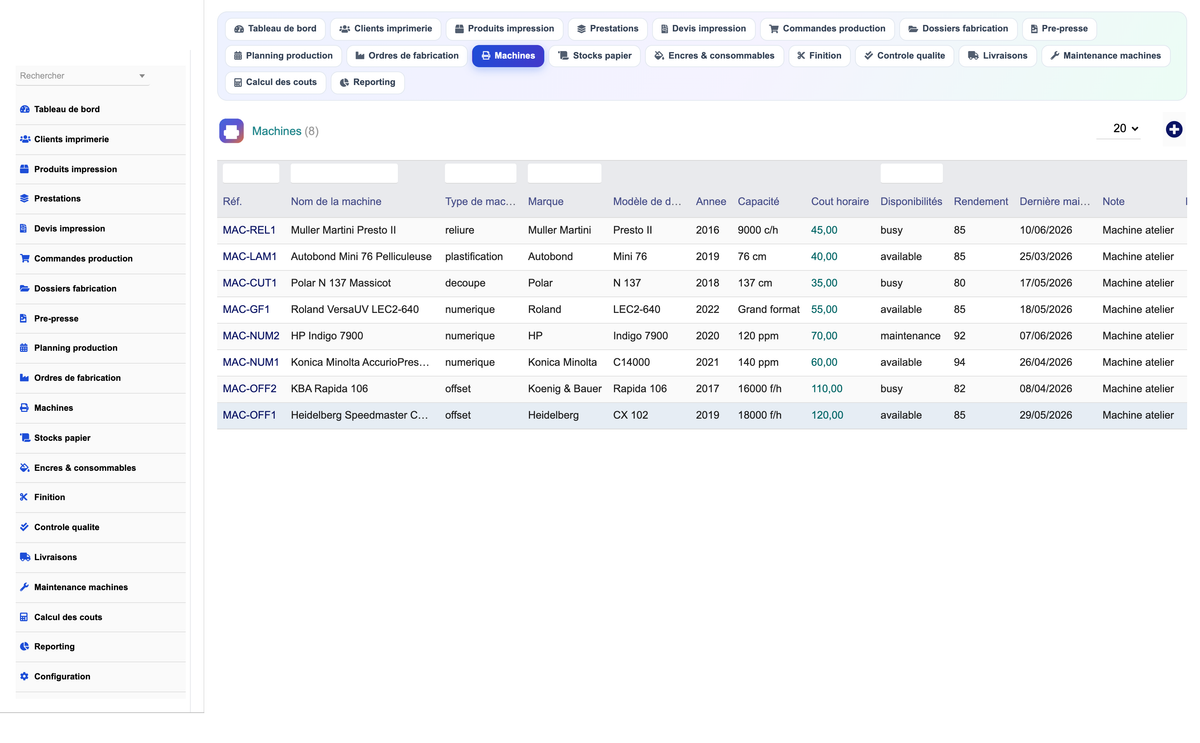Select the Stocks papier top tab
Viewport: 1200px width, 743px height.
click(595, 56)
